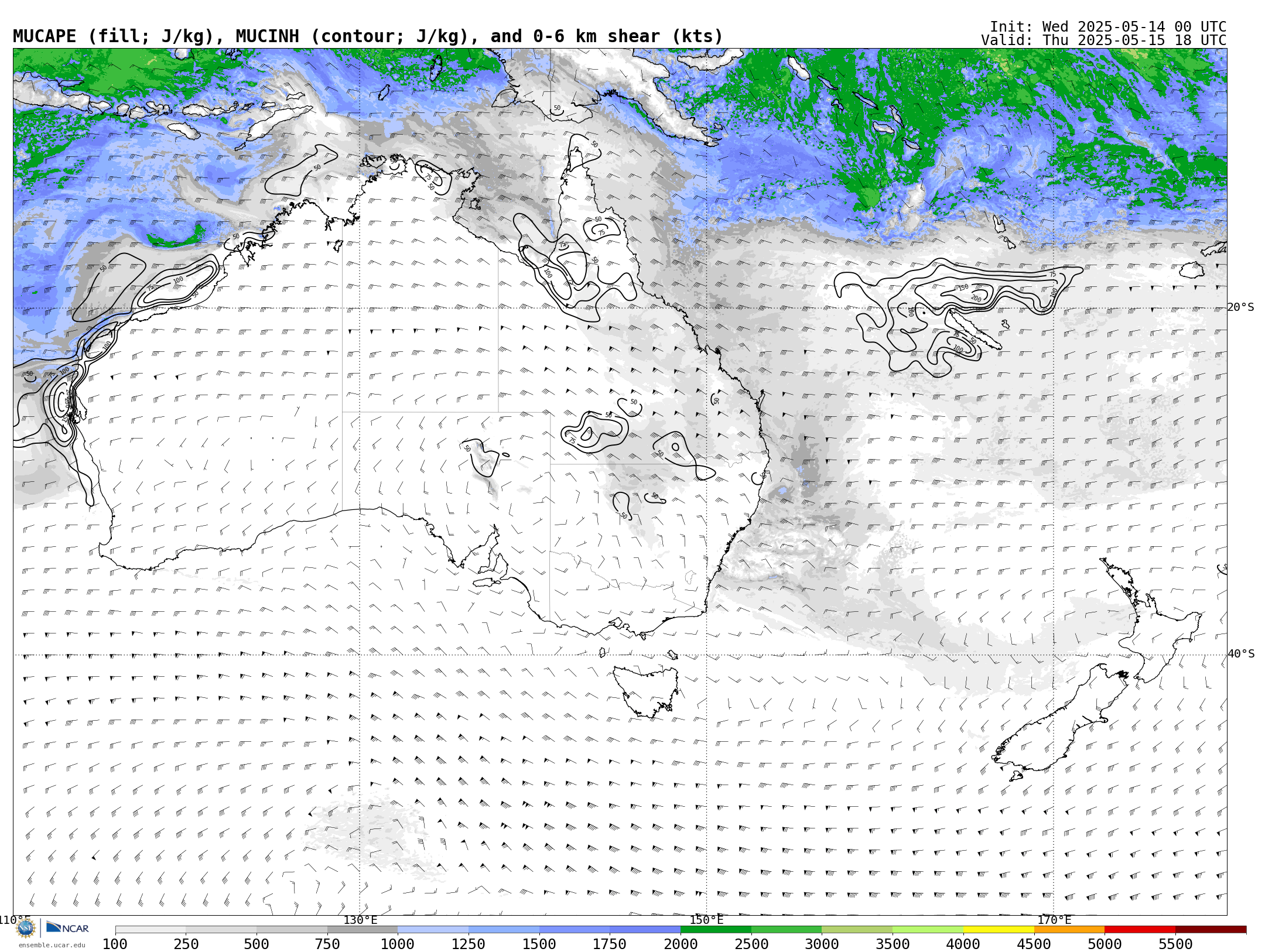Screen dimensions: 1265x952
Task: Click the colorbar label 4000
Action: pos(963,944)
